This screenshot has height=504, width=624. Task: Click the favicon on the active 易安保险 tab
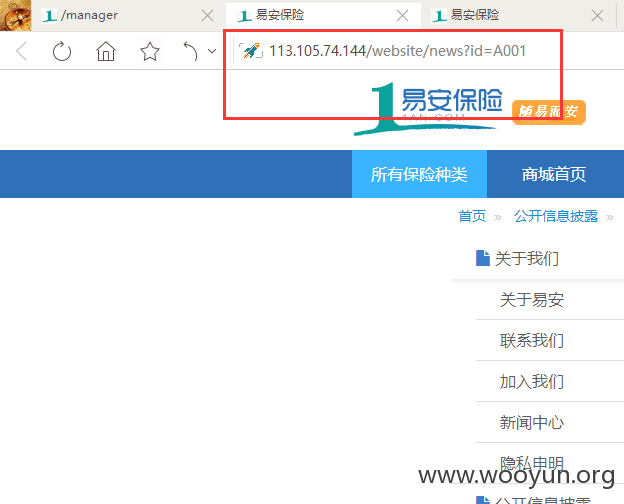[x=244, y=16]
